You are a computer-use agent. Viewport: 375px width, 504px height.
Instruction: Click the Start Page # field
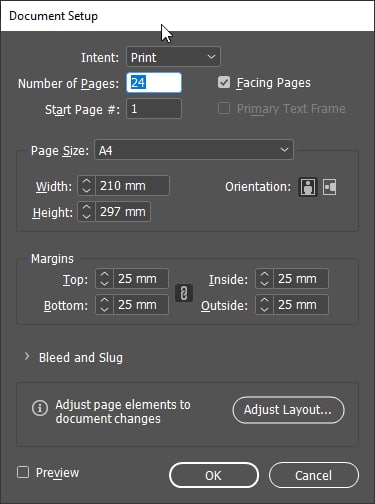coord(154,109)
